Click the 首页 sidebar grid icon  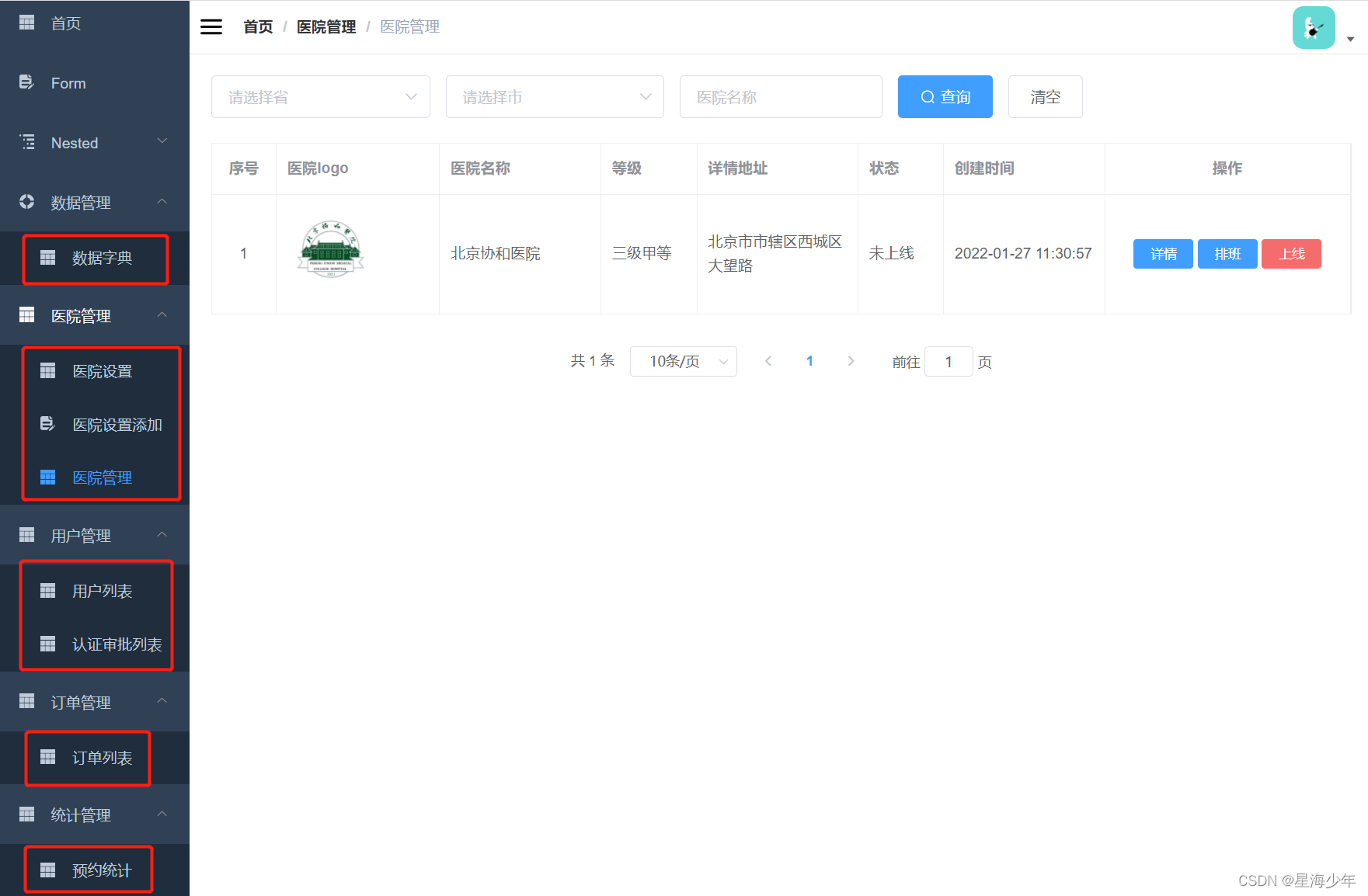(27, 23)
